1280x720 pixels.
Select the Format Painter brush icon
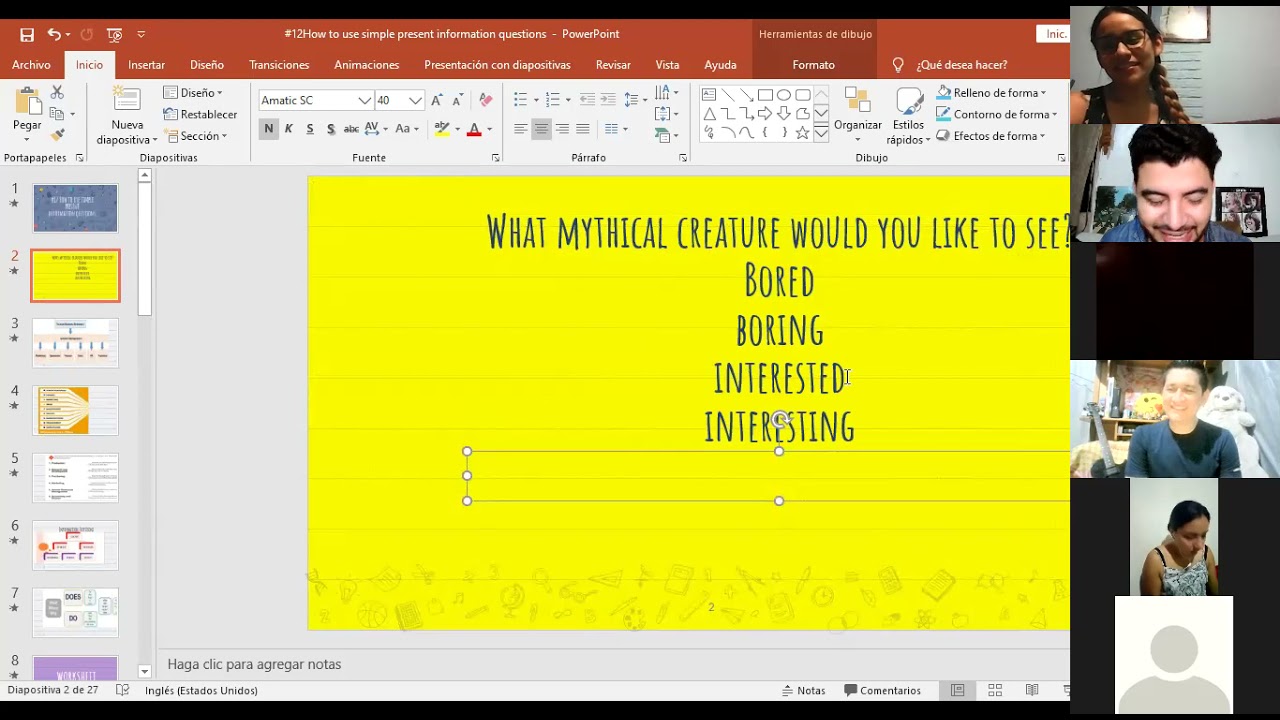pyautogui.click(x=57, y=135)
